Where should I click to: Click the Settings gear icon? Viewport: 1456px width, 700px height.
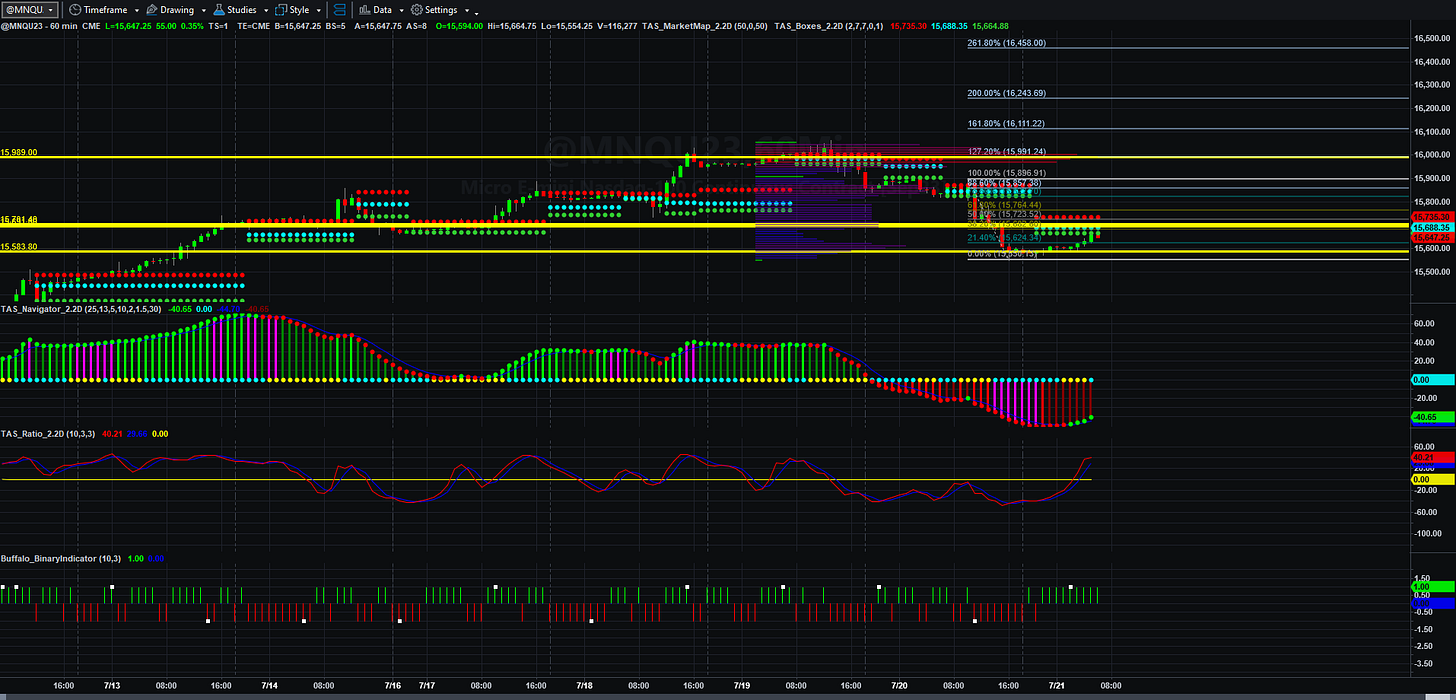coord(417,10)
